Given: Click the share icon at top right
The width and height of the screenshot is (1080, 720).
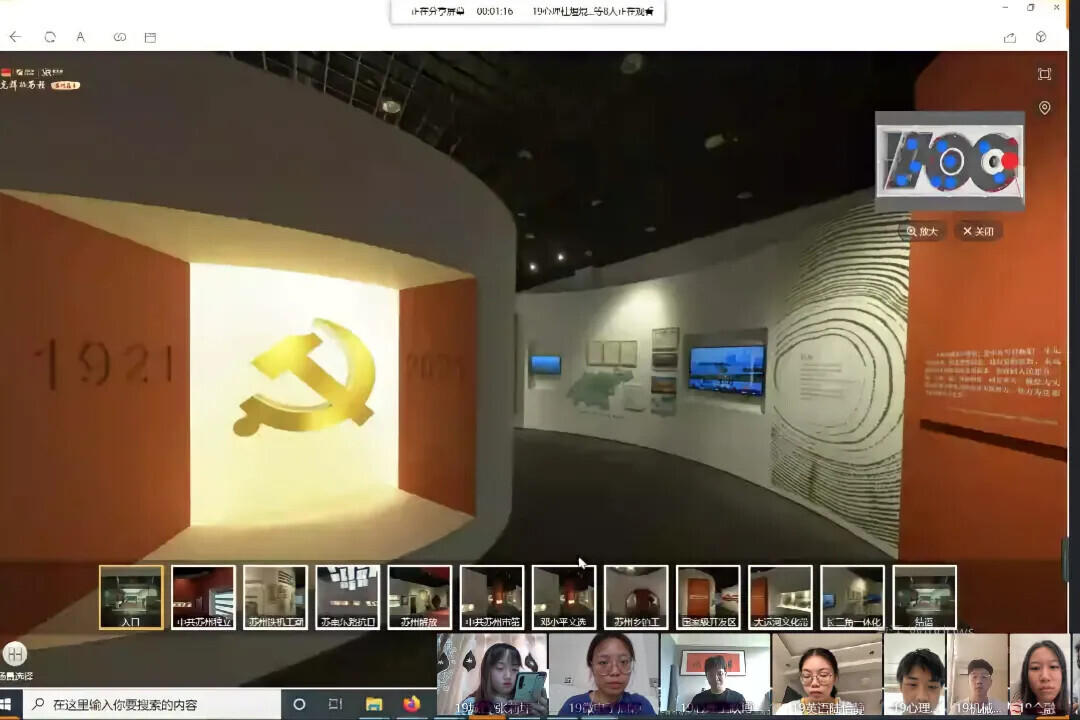Looking at the screenshot, I should click(1010, 37).
